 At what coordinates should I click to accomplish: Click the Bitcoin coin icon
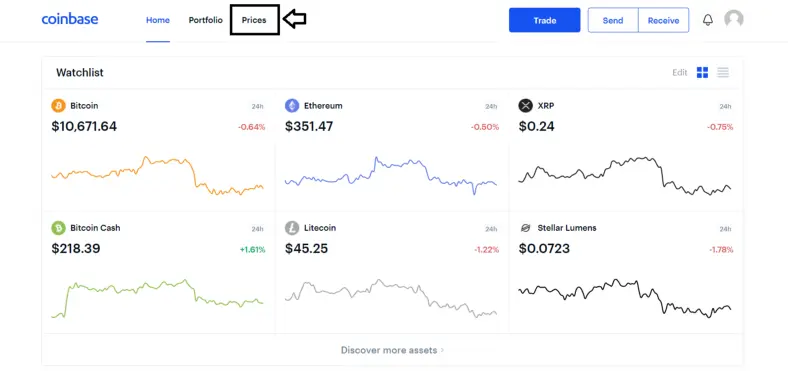coord(58,106)
